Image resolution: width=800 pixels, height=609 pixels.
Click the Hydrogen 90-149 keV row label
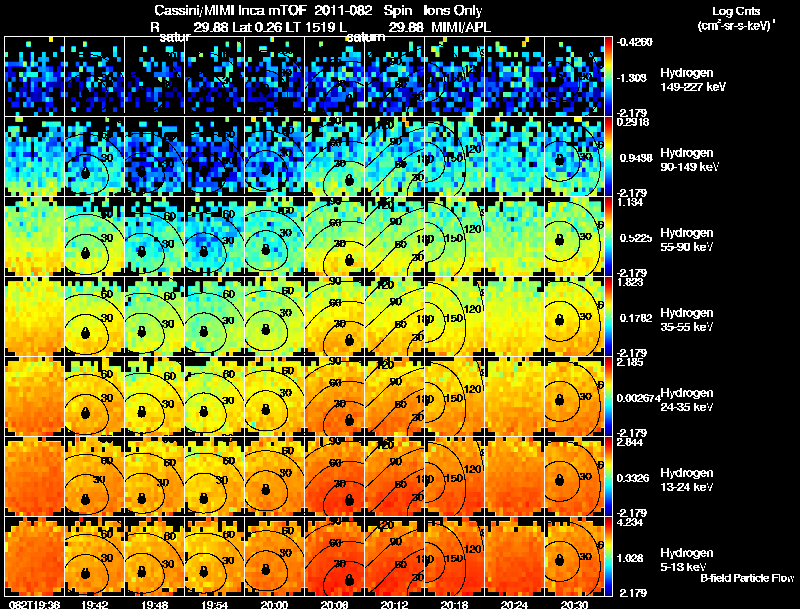(689, 160)
